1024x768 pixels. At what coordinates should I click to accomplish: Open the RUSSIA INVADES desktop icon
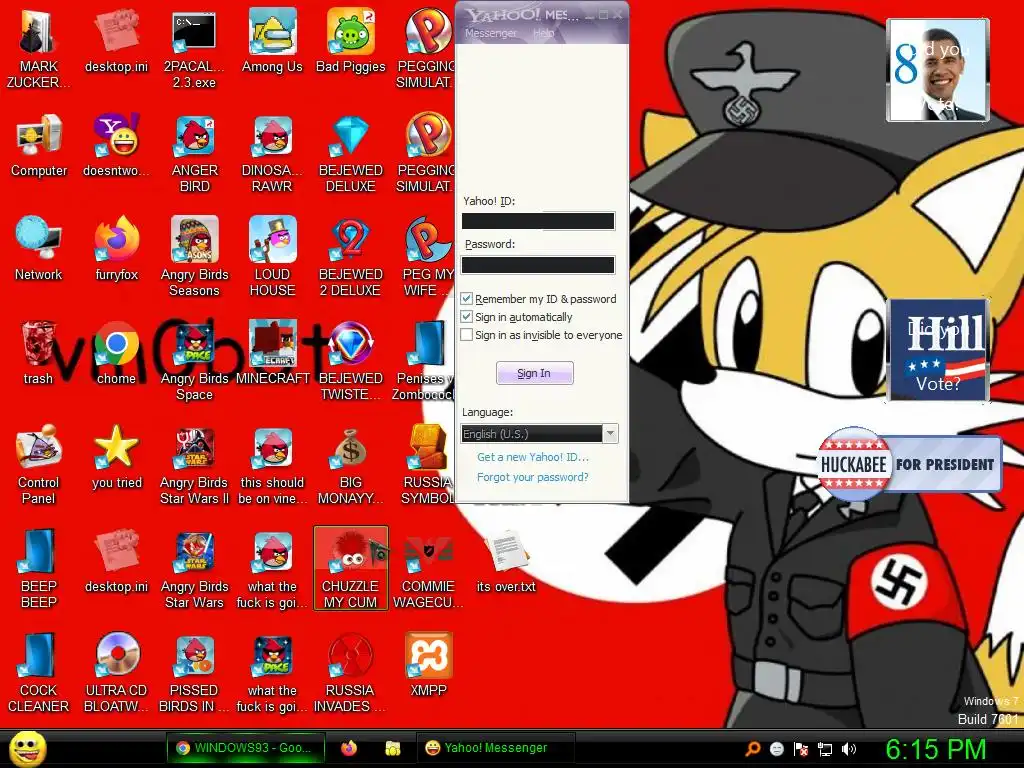click(351, 671)
